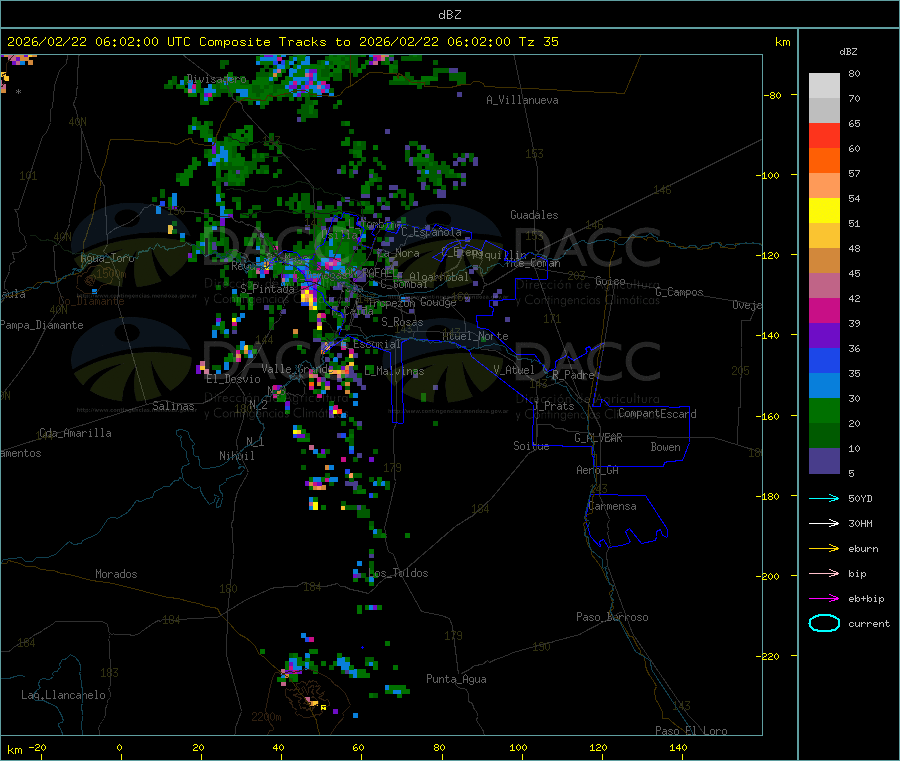This screenshot has height=761, width=900.
Task: Click the Divisadero map label
Action: [x=217, y=79]
